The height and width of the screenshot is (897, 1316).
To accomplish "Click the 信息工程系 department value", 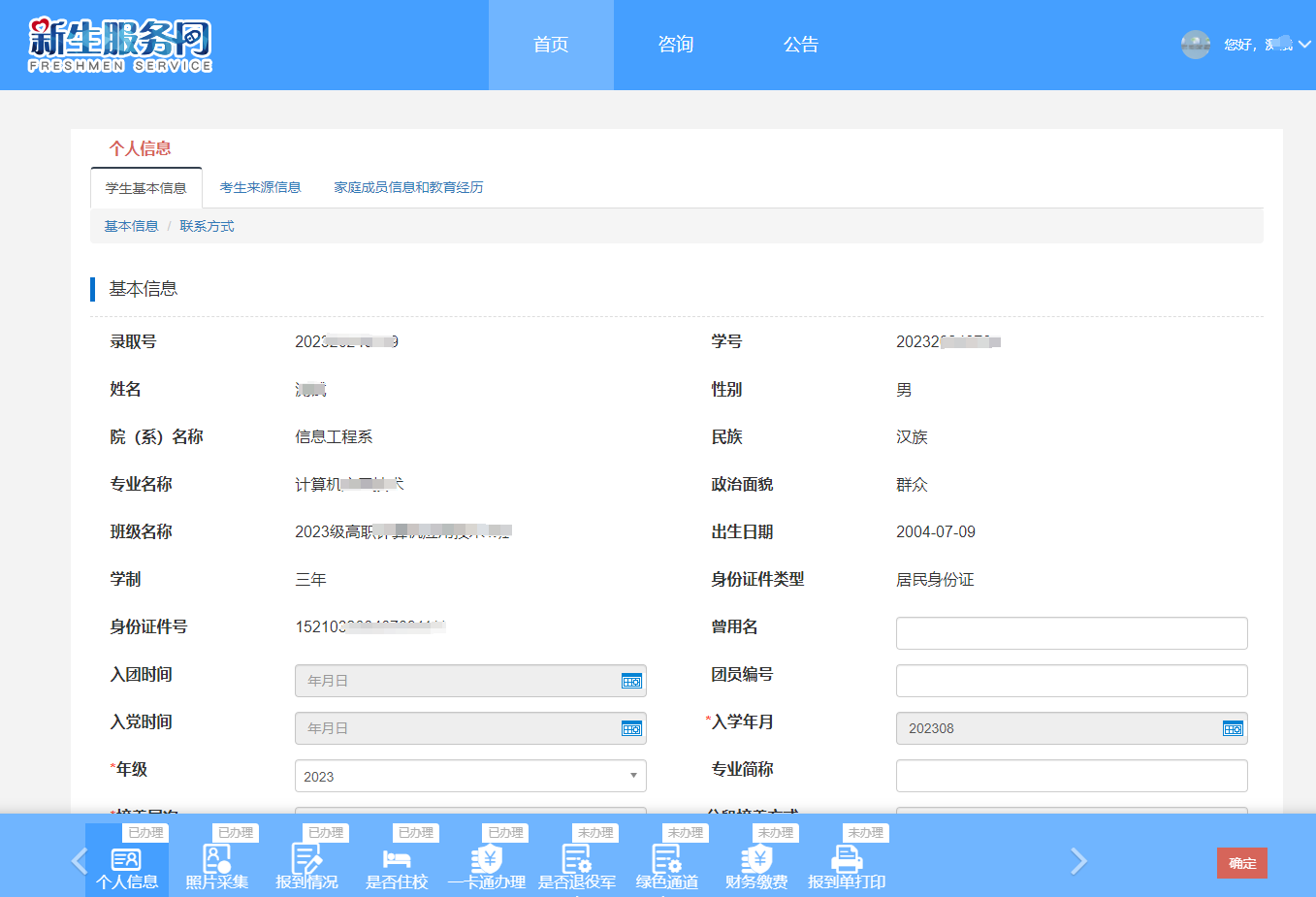I will click(x=334, y=437).
